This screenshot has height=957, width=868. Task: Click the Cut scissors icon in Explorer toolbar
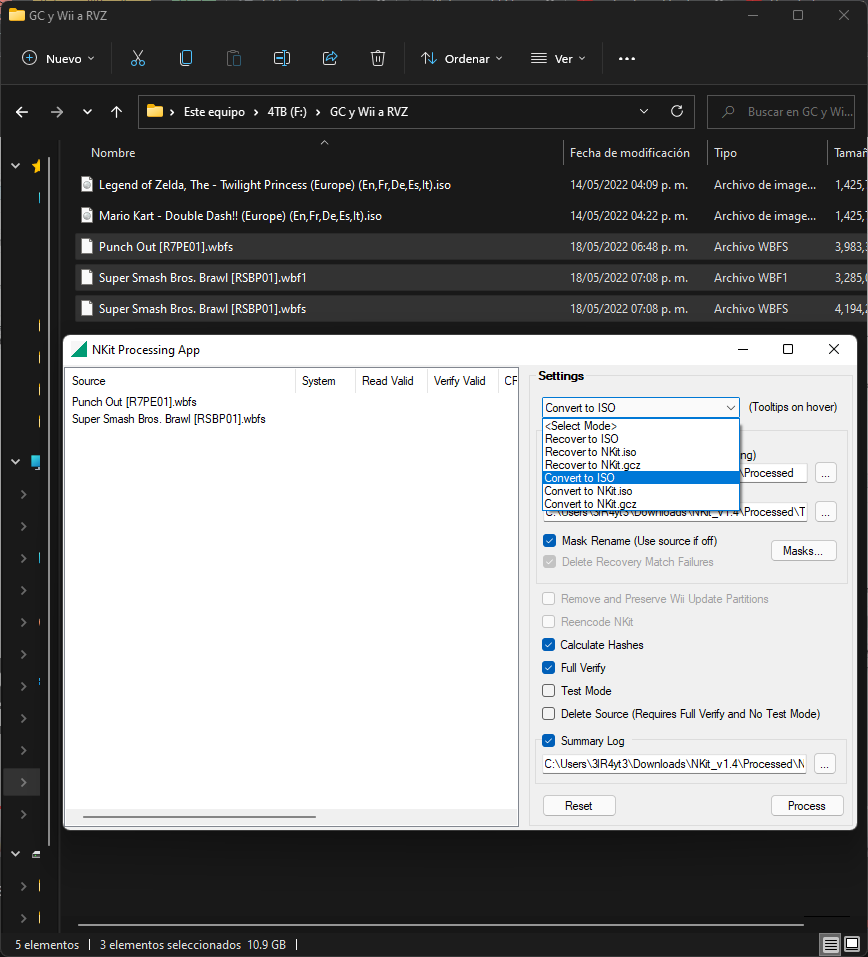click(138, 59)
